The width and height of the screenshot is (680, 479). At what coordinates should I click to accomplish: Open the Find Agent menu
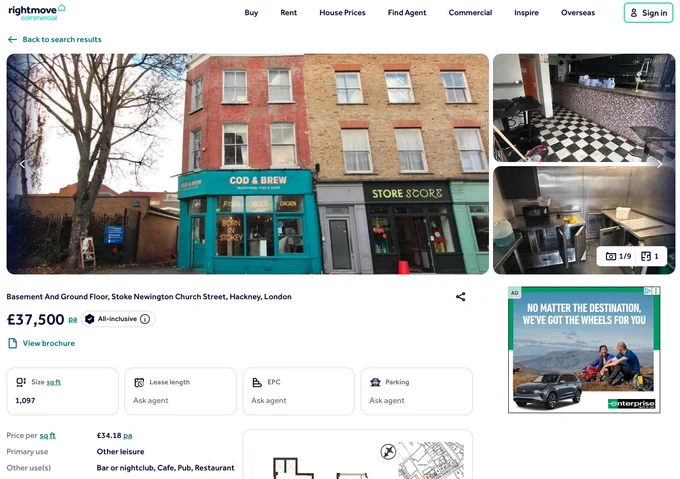407,13
